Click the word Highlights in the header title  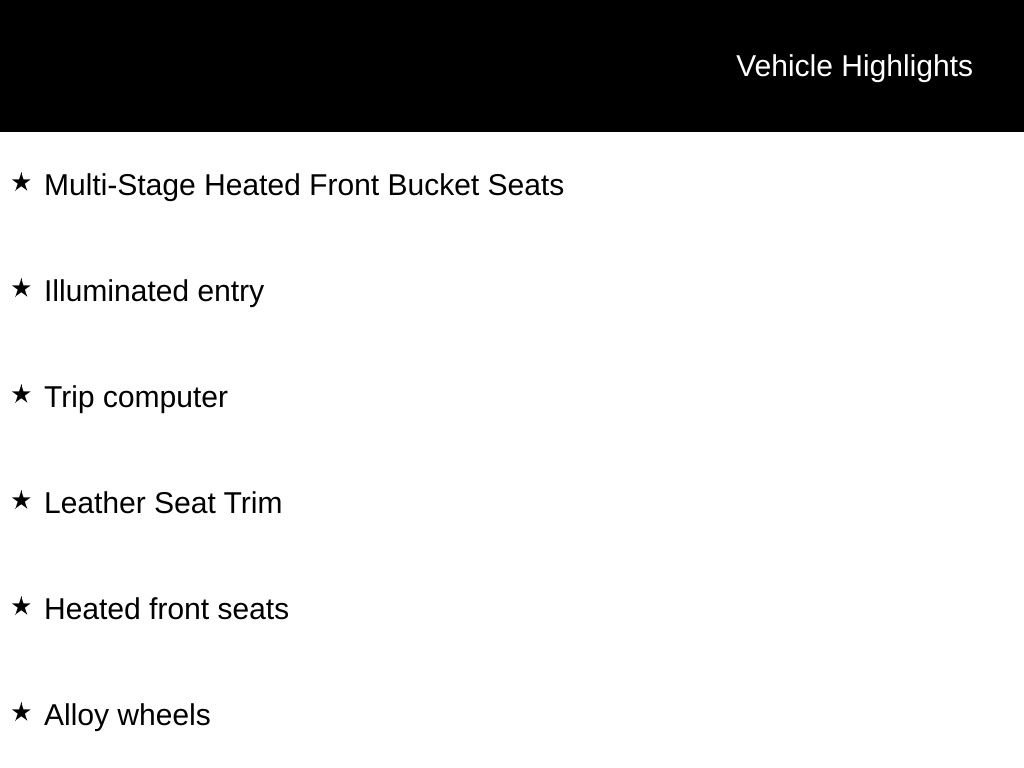(907, 66)
